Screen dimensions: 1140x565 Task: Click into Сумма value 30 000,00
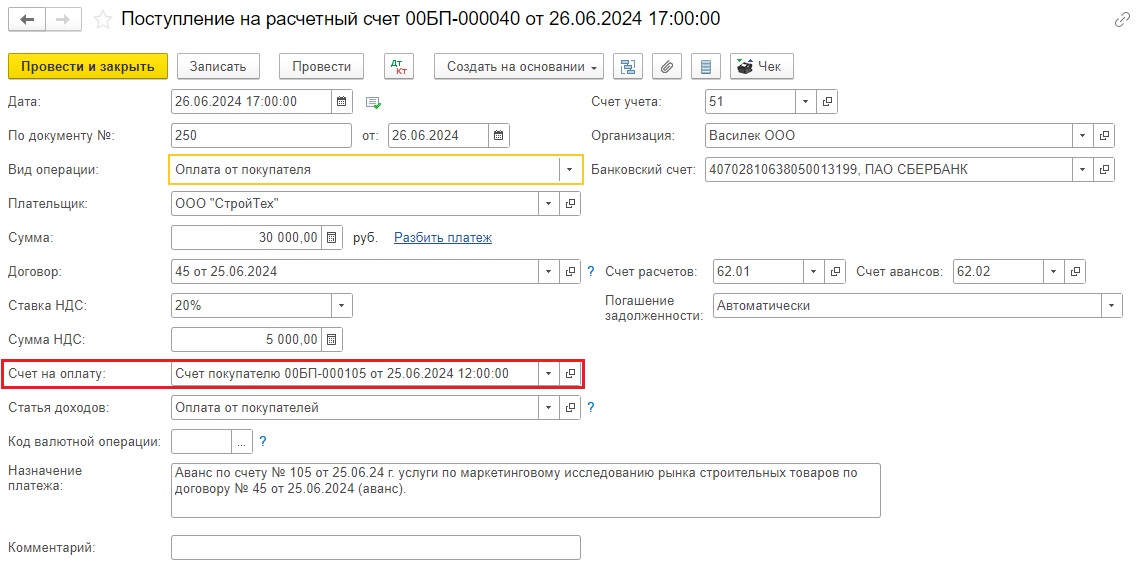pyautogui.click(x=246, y=237)
